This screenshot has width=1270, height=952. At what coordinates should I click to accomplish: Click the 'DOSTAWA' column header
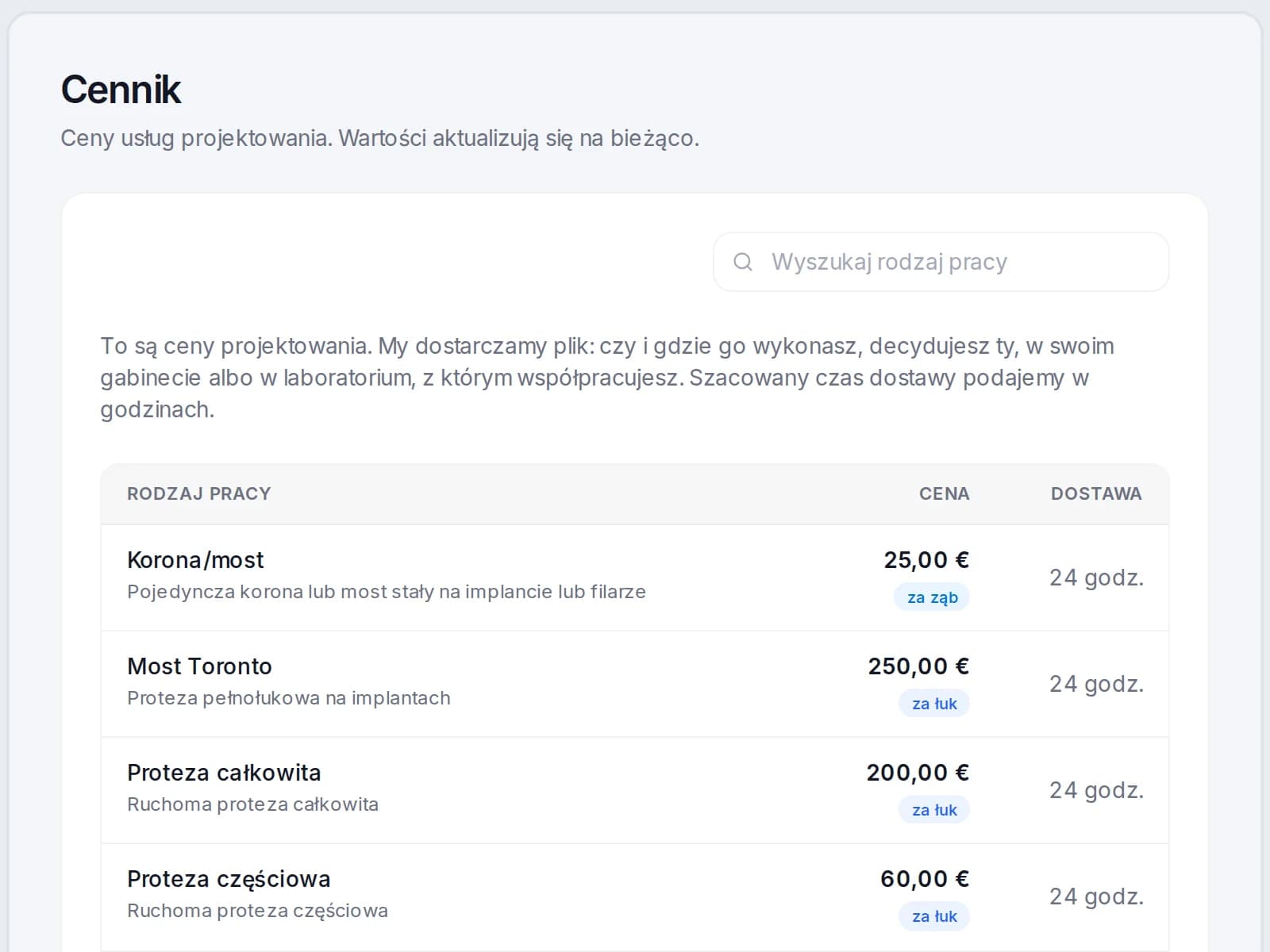pyautogui.click(x=1096, y=493)
